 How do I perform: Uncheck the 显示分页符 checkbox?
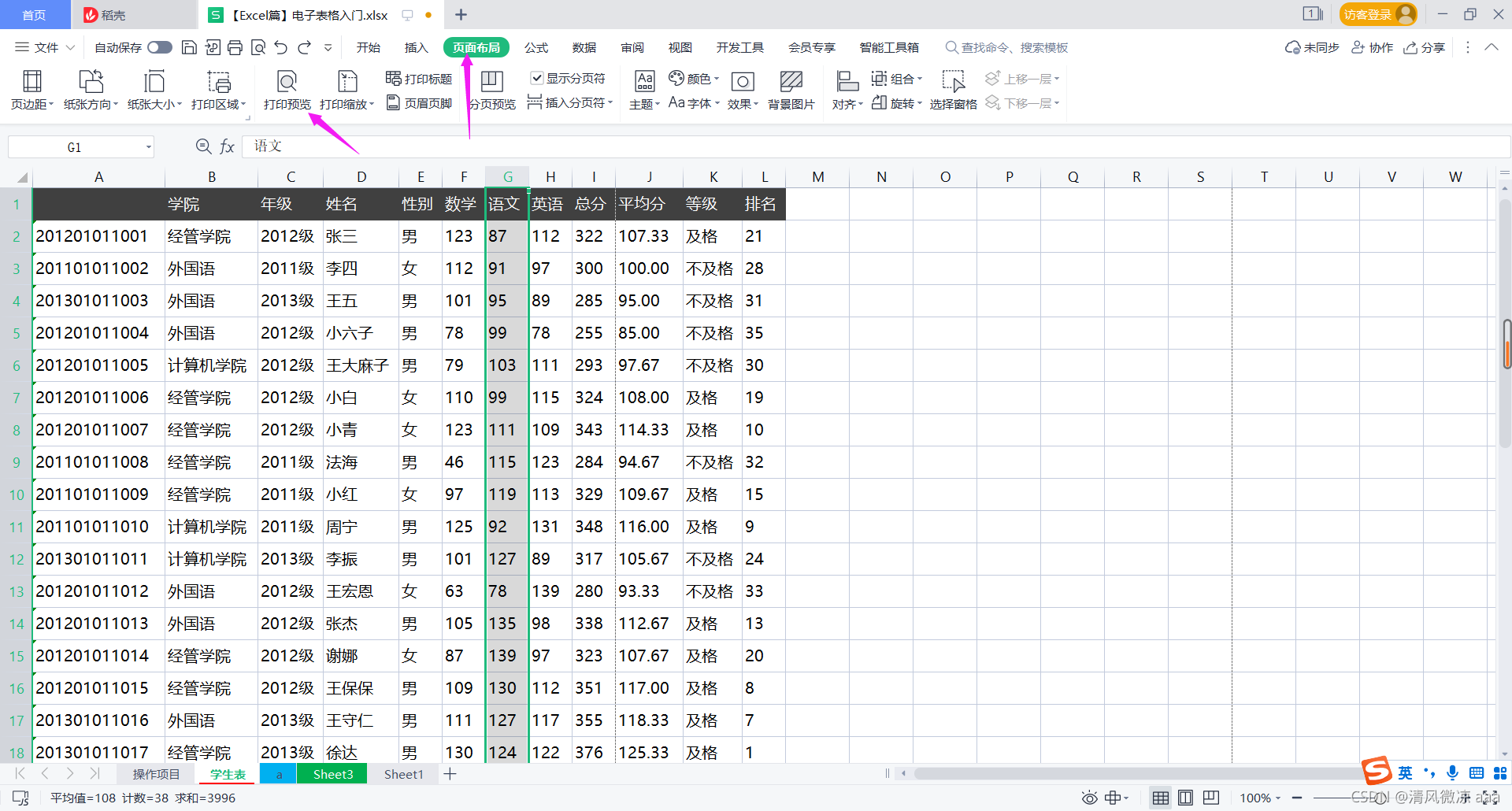click(x=537, y=78)
